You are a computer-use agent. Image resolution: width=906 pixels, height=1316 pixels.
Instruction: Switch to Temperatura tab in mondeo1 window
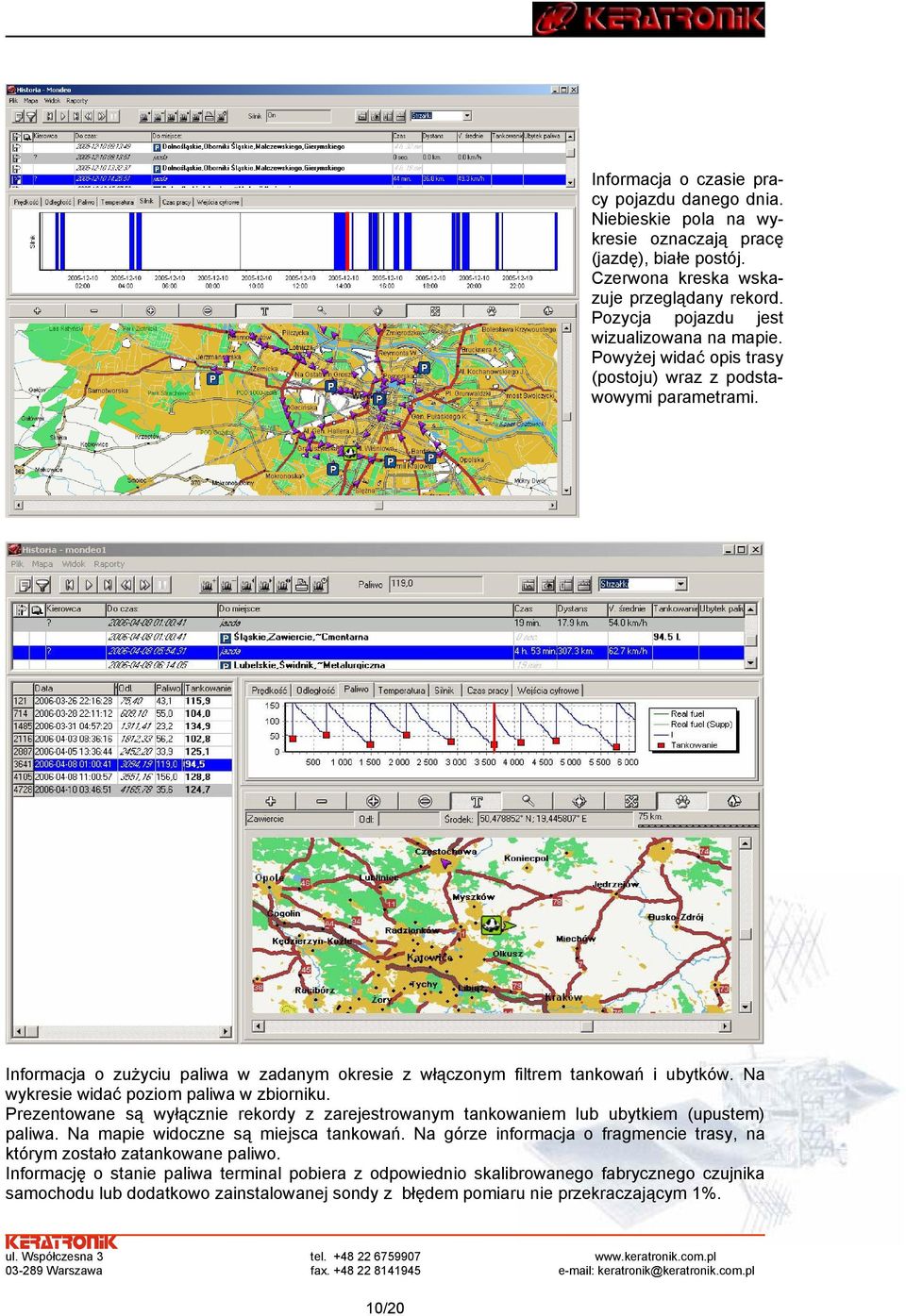click(402, 691)
